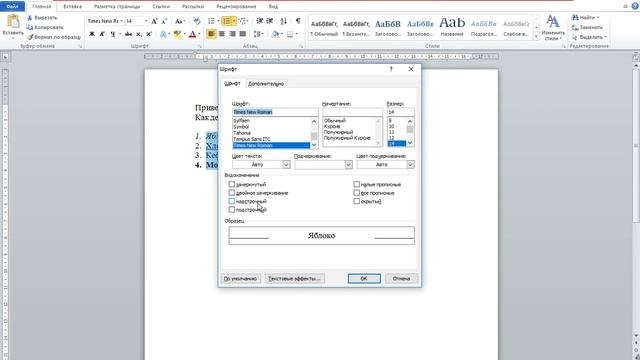Screen dimensions: 640x360
Task: Open the ribbon font size dropdown
Action: (x=146, y=21)
